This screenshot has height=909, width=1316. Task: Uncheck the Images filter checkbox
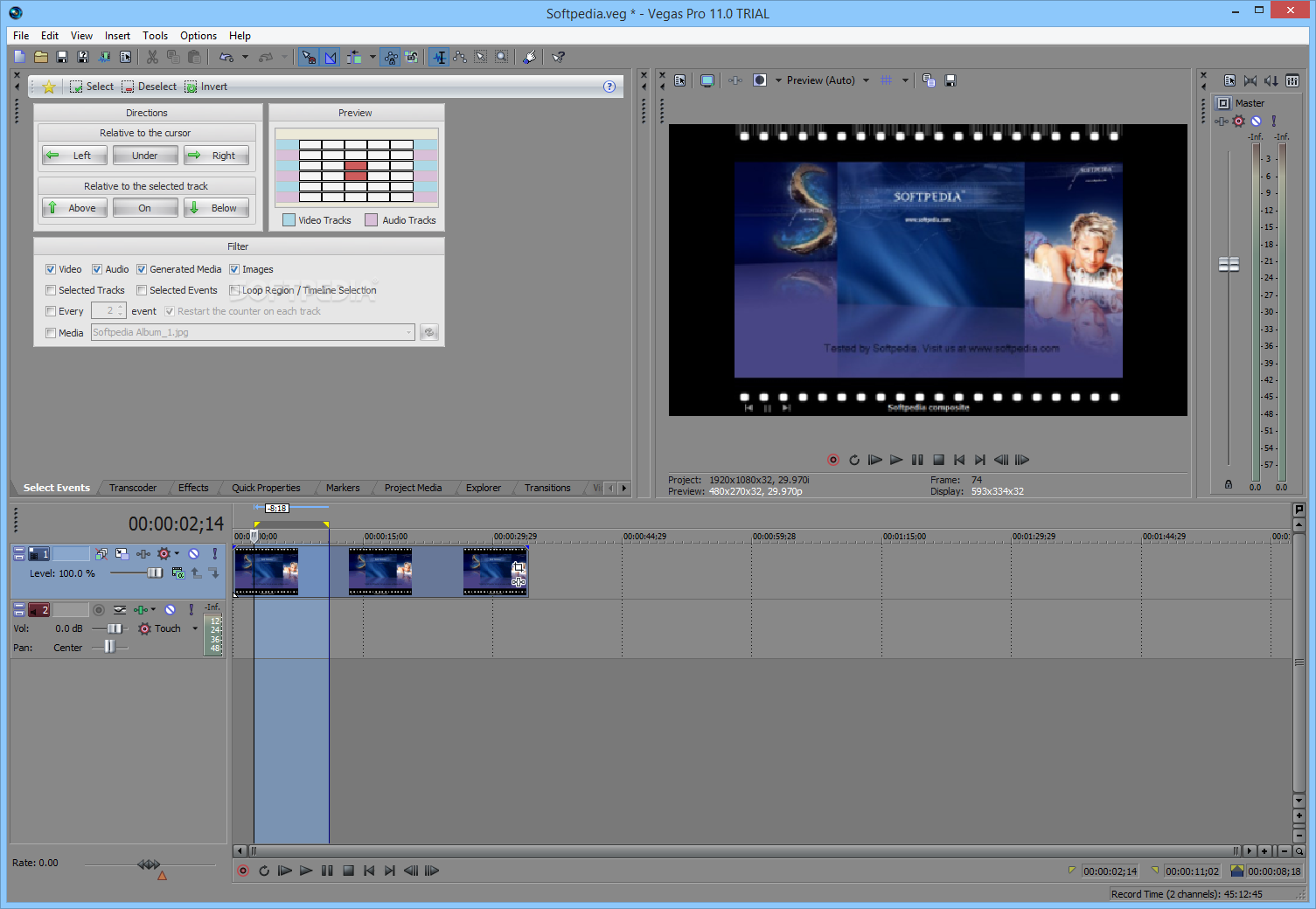[x=234, y=269]
